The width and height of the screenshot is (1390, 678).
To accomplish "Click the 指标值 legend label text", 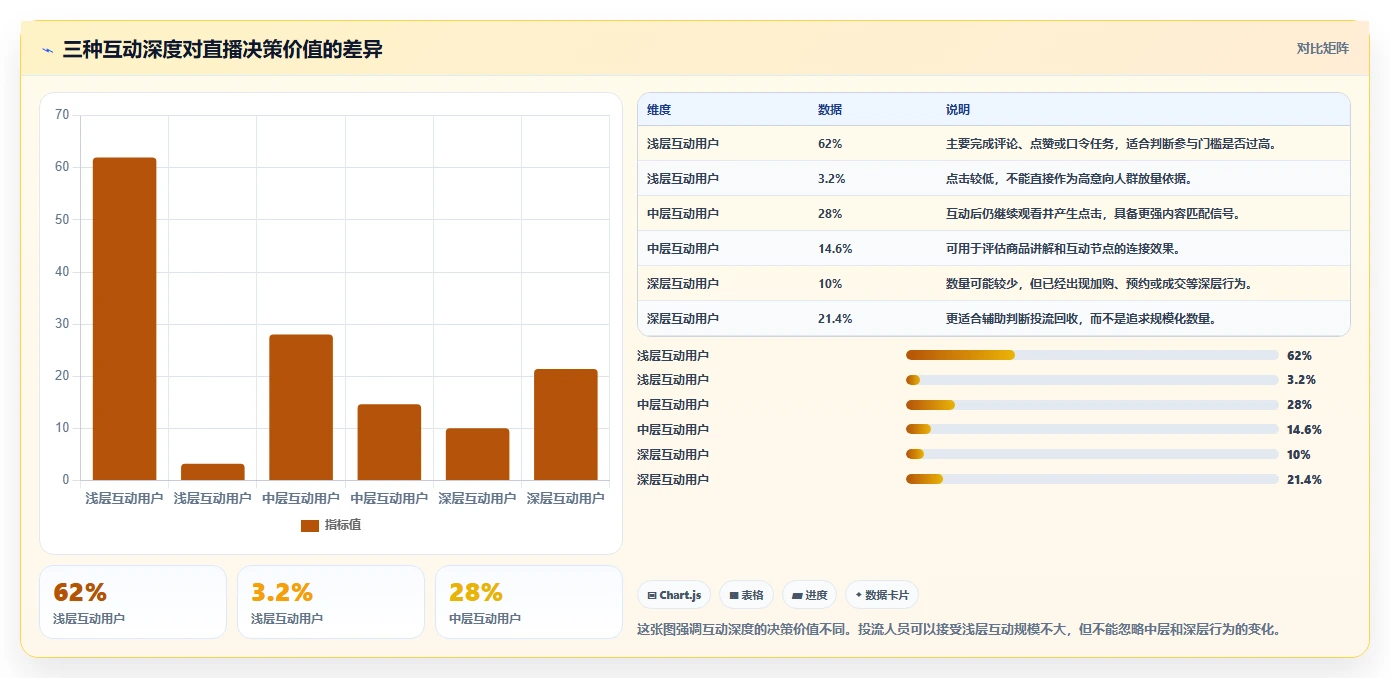I will (342, 525).
